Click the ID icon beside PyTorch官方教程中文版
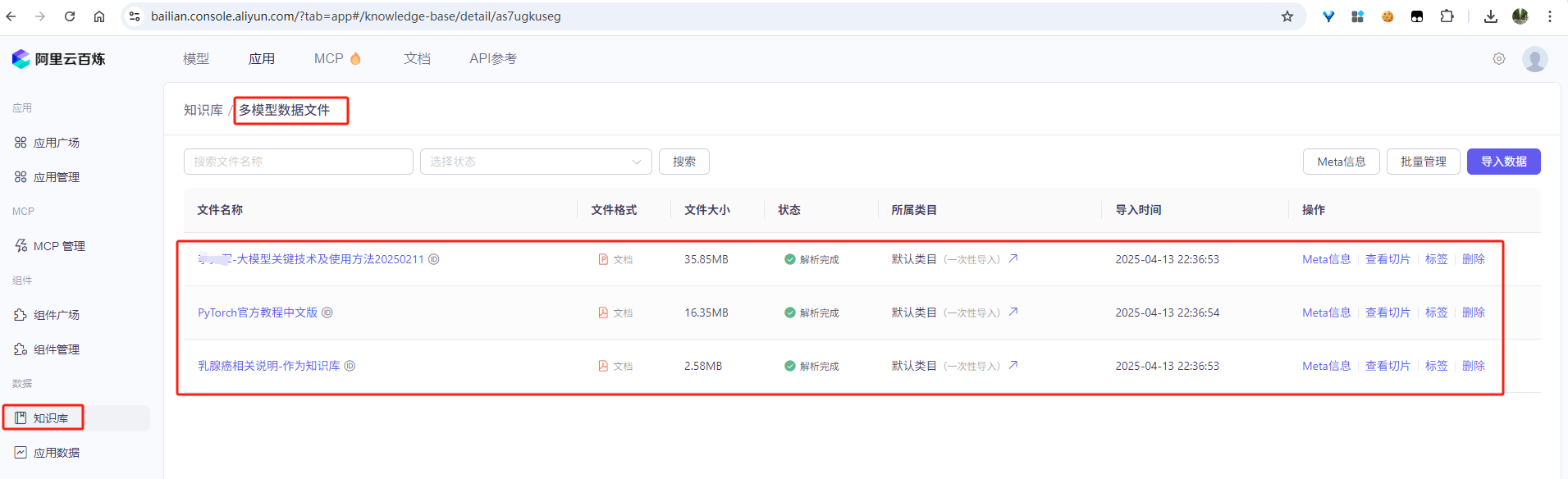 click(x=327, y=312)
